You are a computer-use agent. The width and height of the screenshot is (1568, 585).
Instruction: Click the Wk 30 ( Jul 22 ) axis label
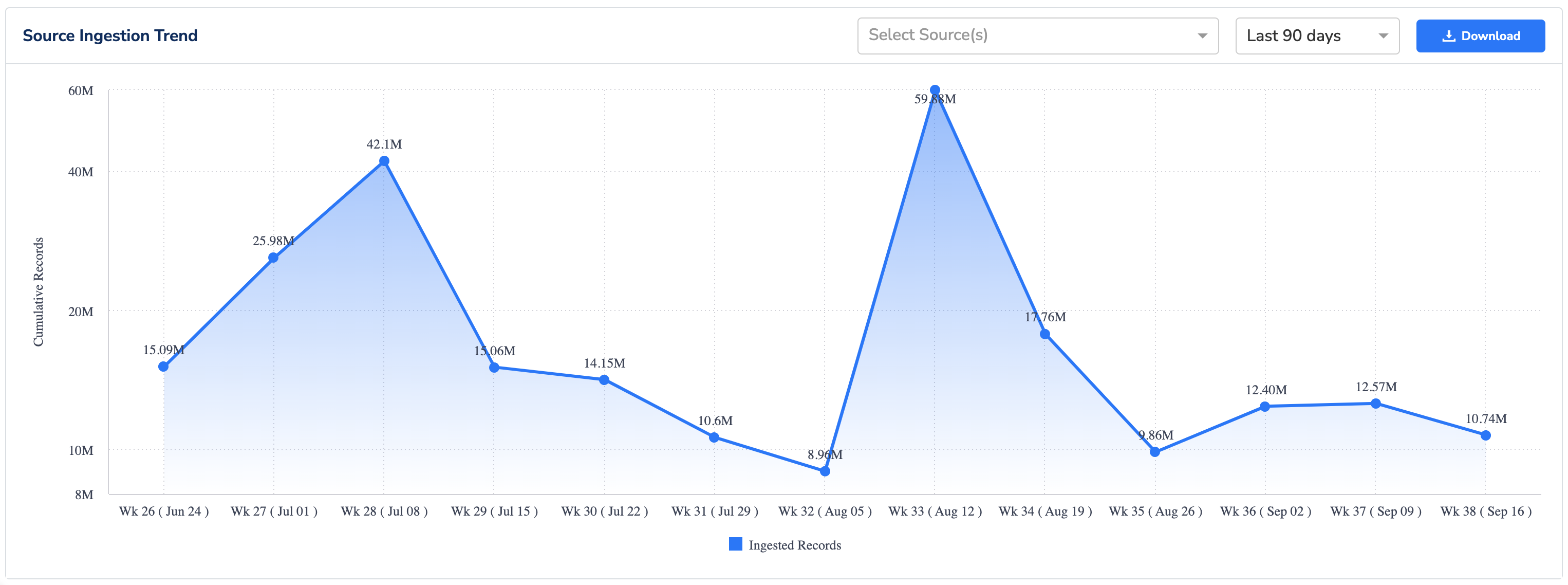click(x=604, y=511)
